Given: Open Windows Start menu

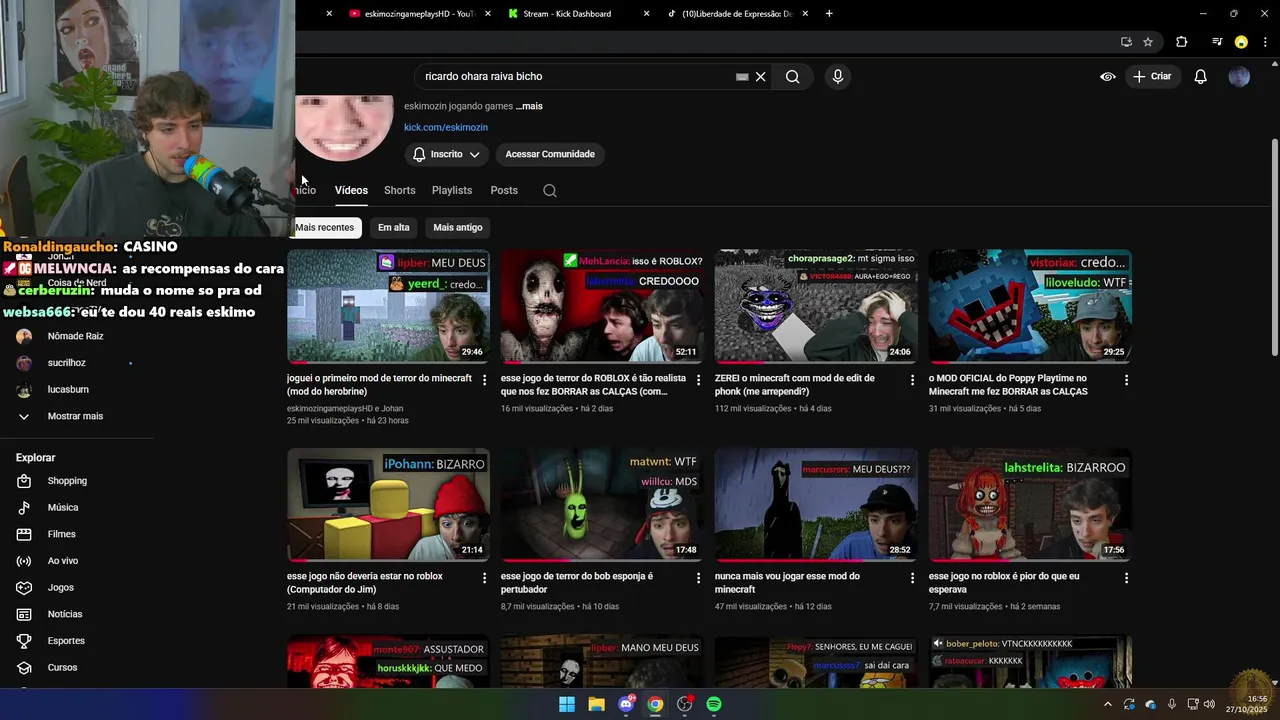Looking at the screenshot, I should (566, 704).
